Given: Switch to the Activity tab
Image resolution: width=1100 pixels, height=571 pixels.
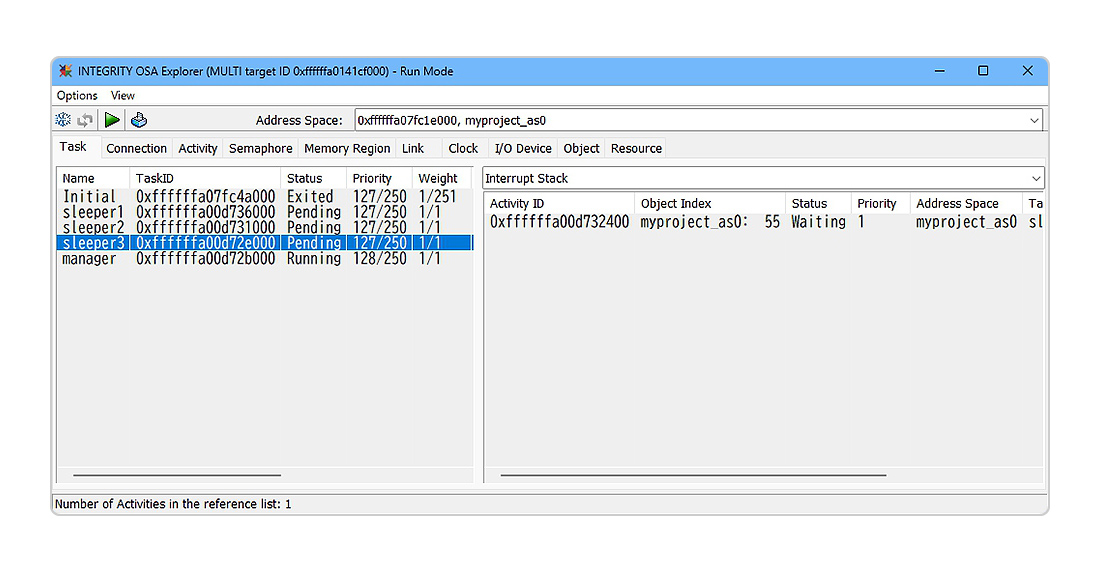Looking at the screenshot, I should pos(198,149).
